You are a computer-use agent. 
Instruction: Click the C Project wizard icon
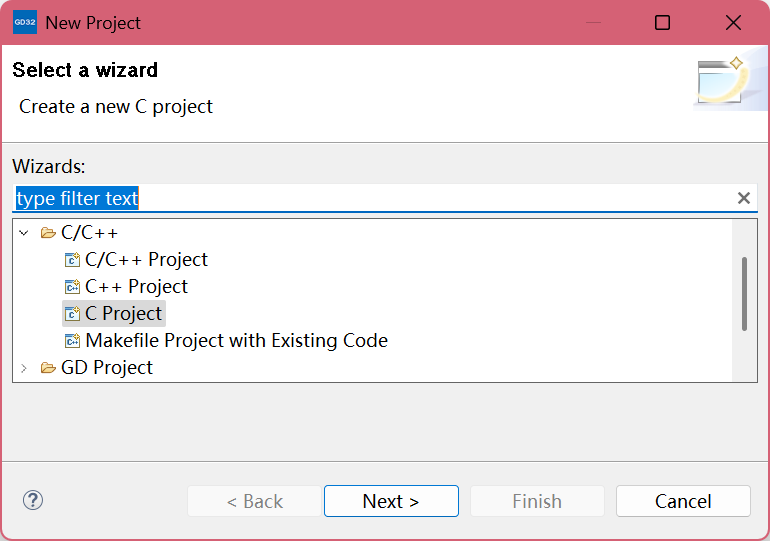point(72,314)
